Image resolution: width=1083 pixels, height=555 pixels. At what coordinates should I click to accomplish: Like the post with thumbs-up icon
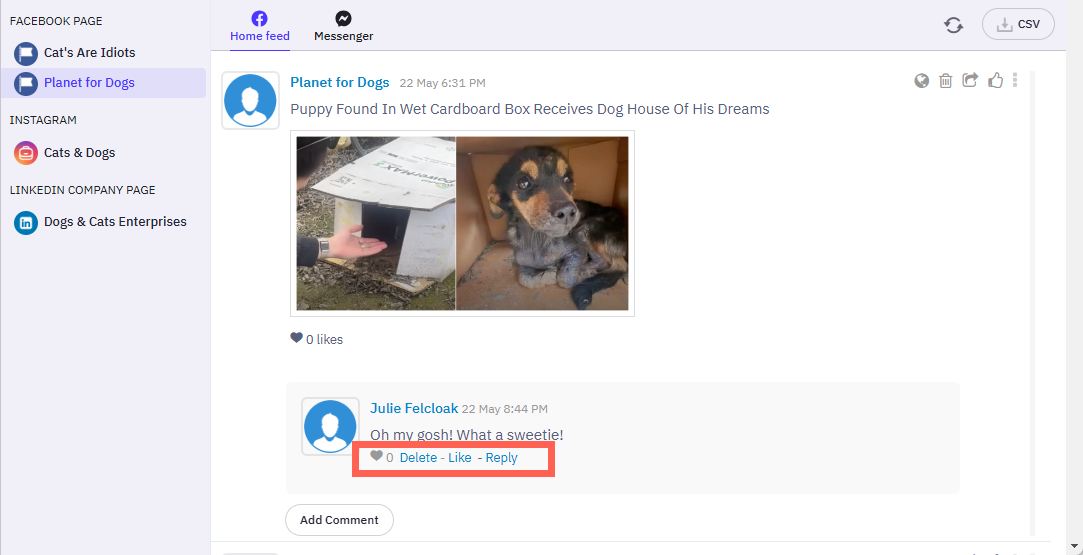click(x=995, y=81)
